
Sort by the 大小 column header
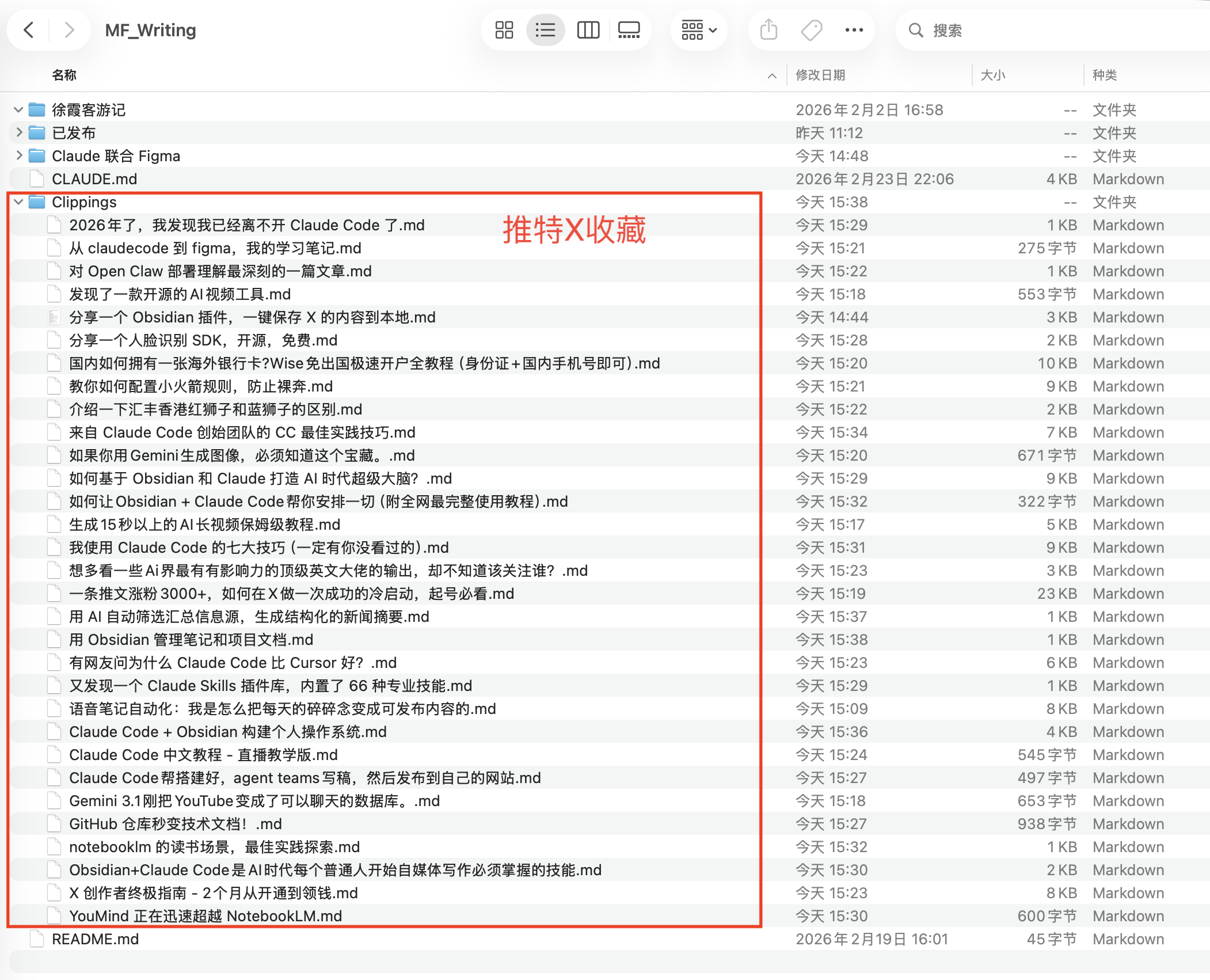point(993,75)
